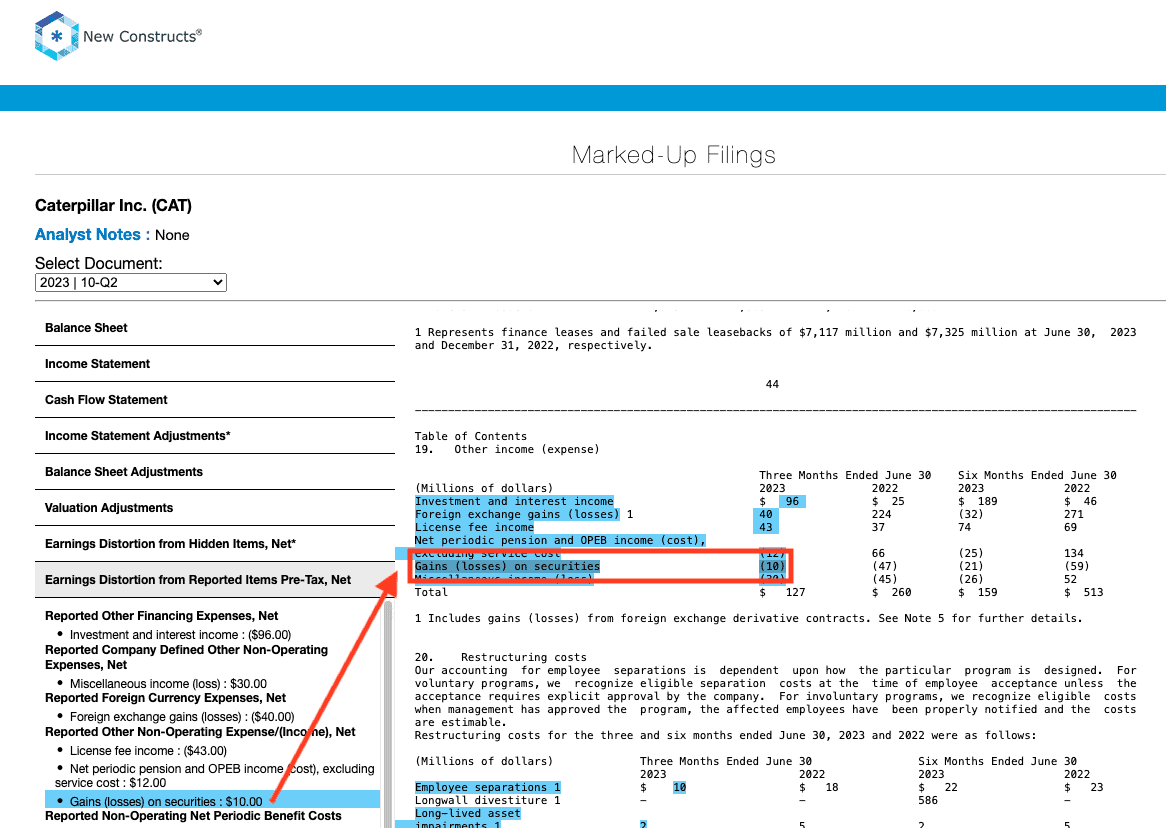Screen dimensions: 1166x828
Task: Click 'Reported Non-Operating Net Periodic Benefit Costs' heading
Action: [x=193, y=816]
